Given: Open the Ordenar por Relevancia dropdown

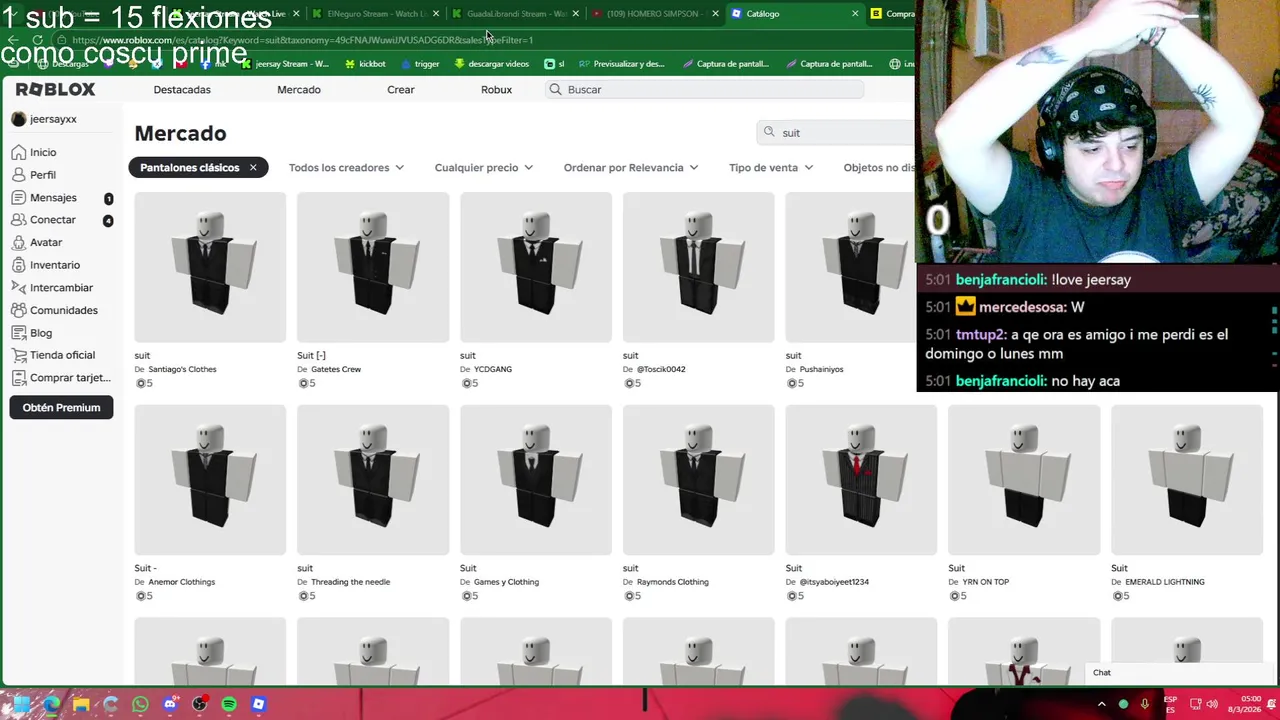Looking at the screenshot, I should coord(631,168).
